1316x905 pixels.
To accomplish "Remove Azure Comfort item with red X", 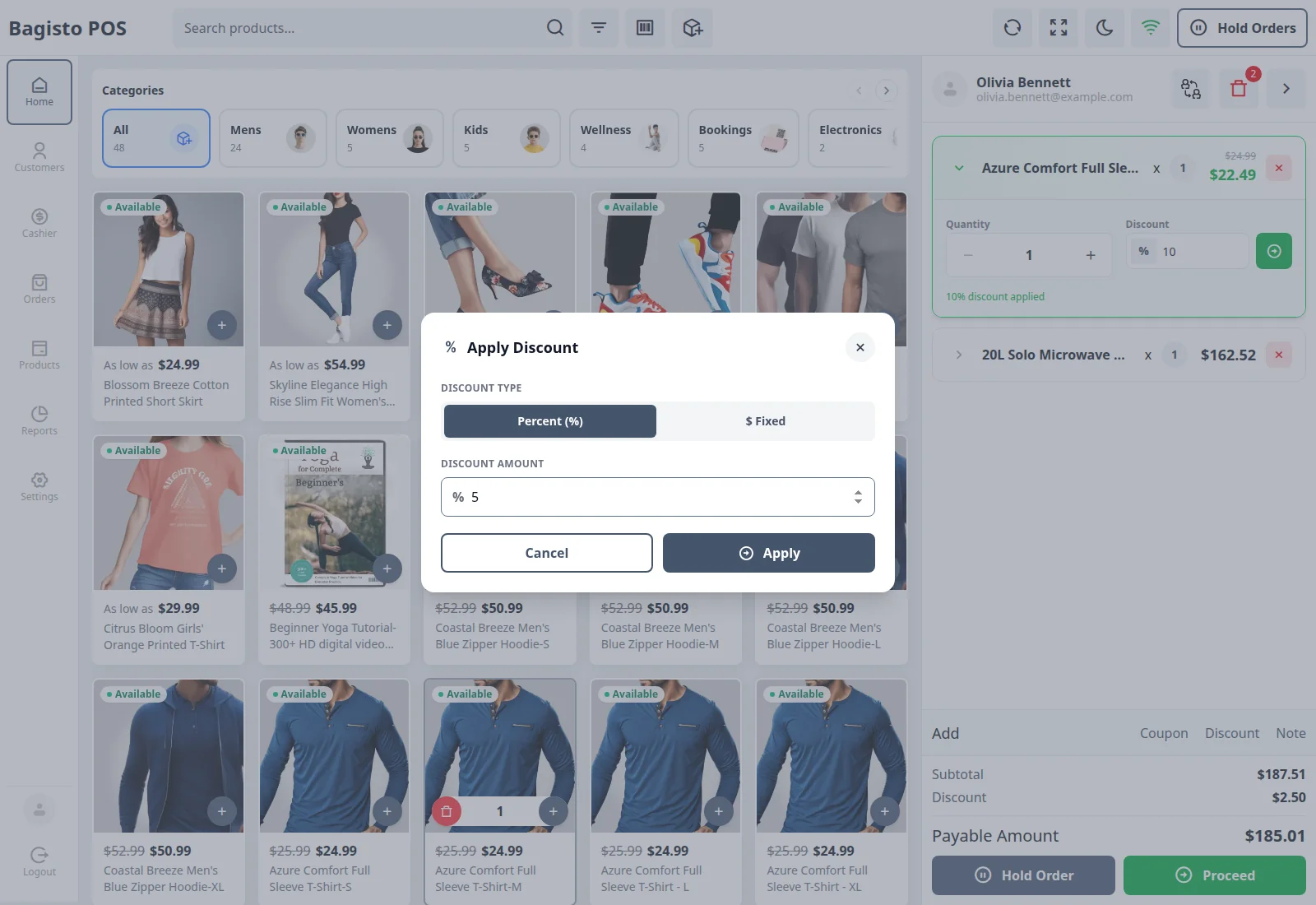I will pos(1279,168).
